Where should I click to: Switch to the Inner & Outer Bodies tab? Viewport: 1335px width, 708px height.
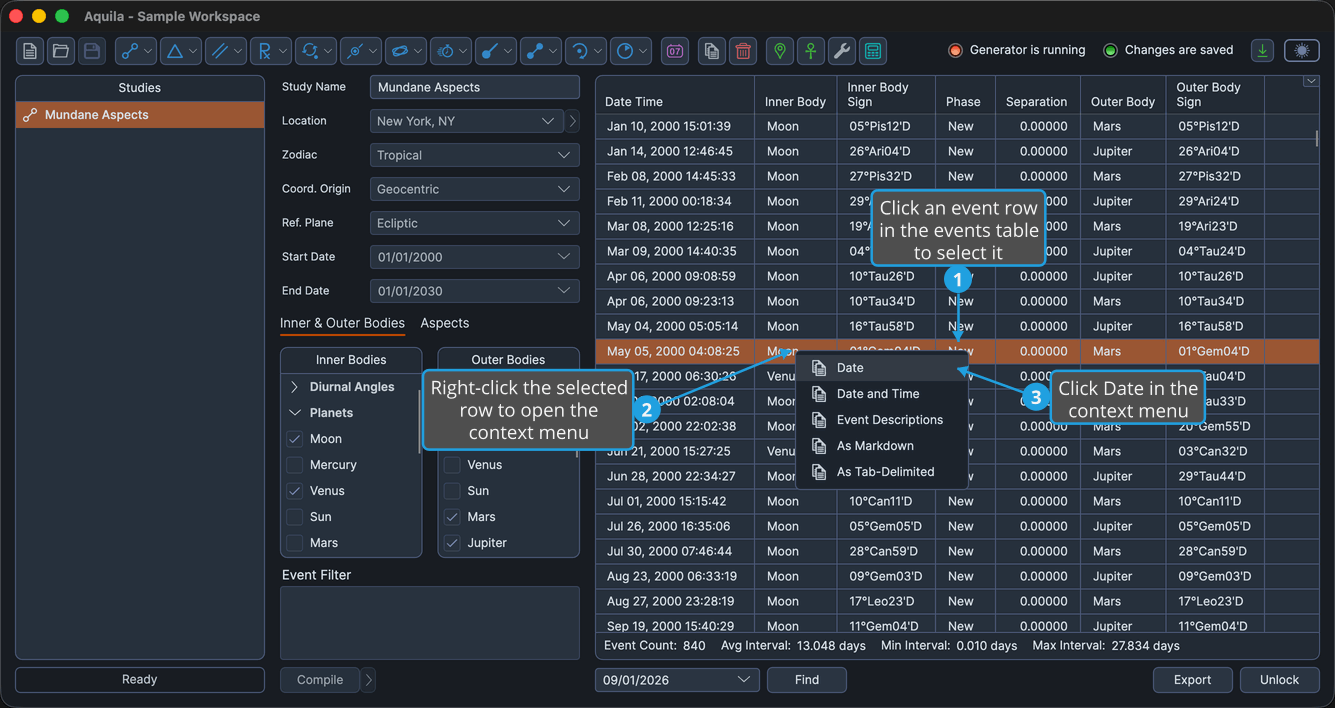click(342, 323)
